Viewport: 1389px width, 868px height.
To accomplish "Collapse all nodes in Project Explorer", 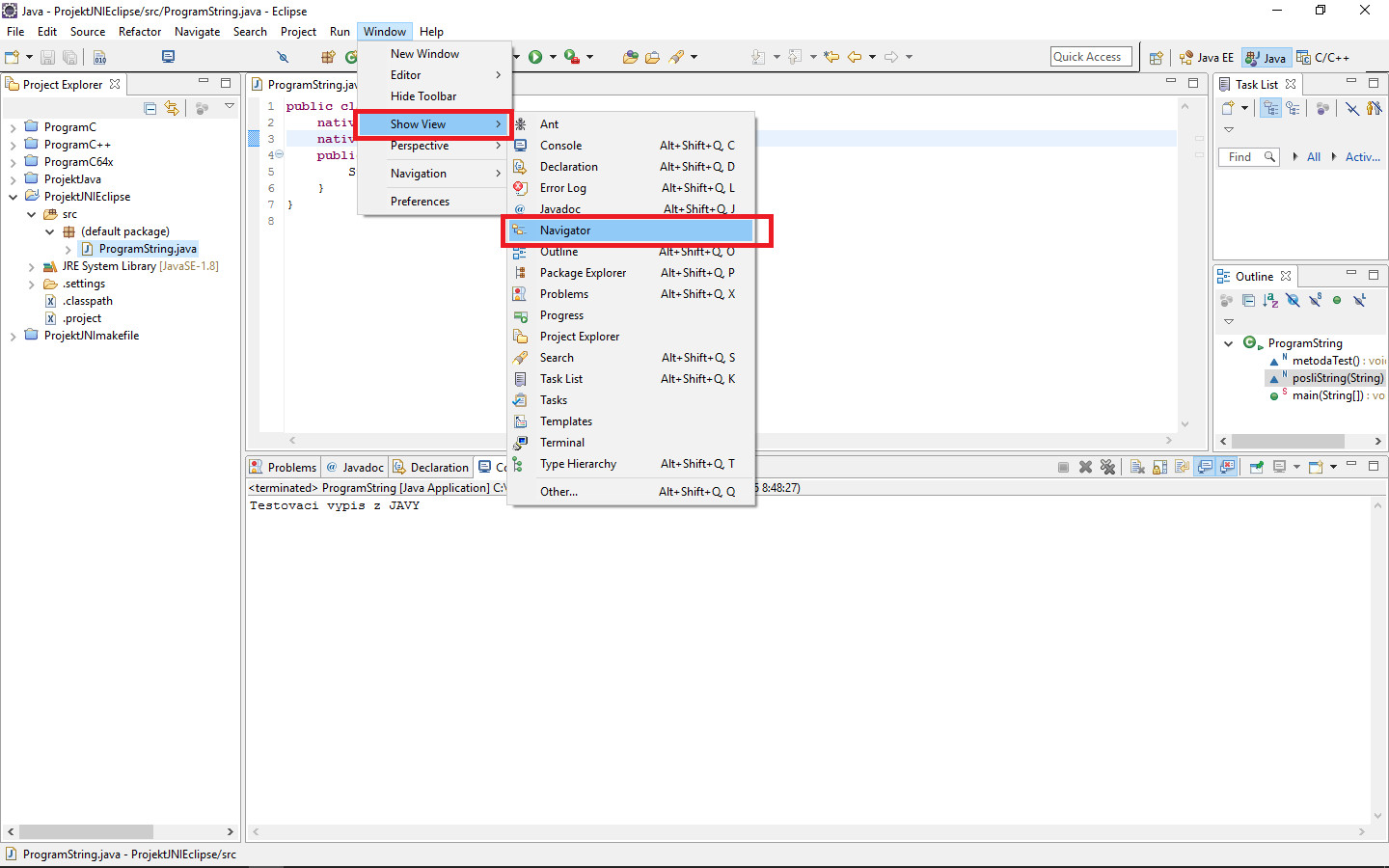I will (x=150, y=108).
